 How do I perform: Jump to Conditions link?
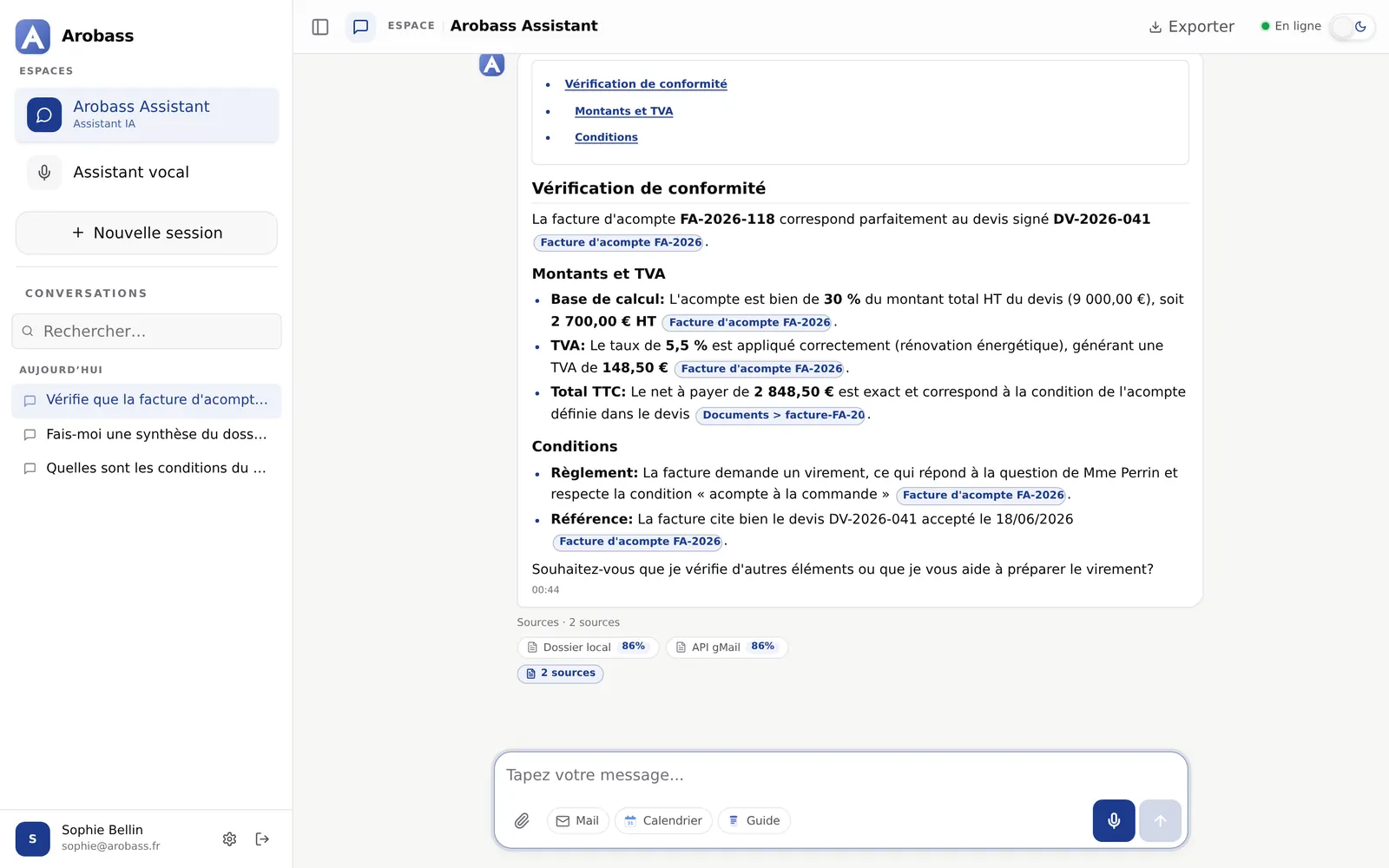coord(606,137)
